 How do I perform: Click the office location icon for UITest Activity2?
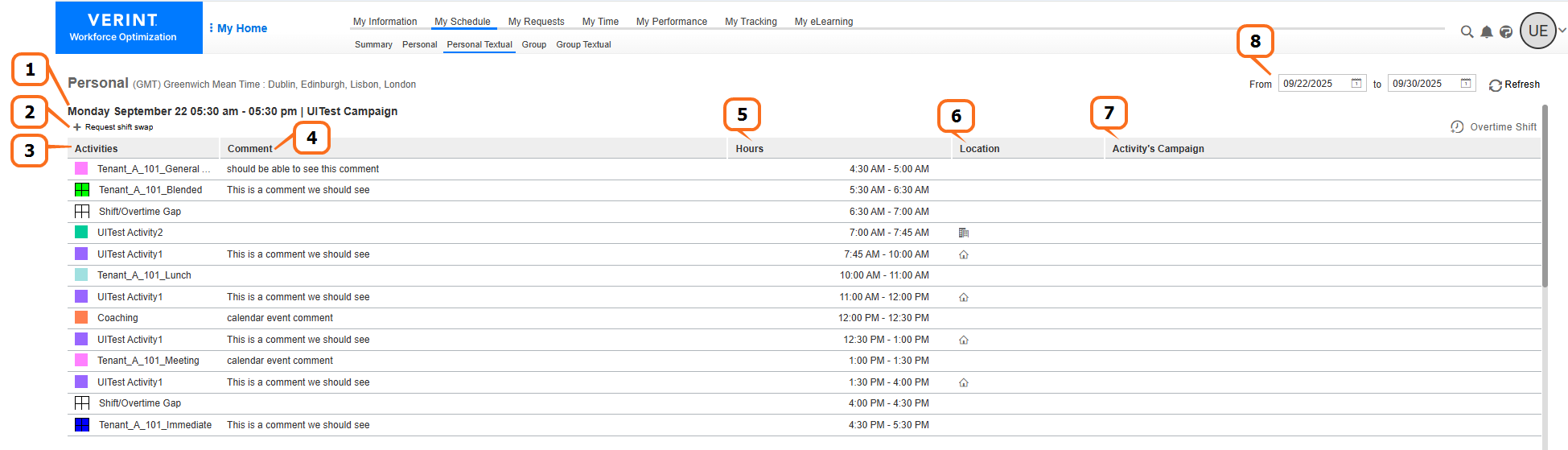[x=964, y=233]
